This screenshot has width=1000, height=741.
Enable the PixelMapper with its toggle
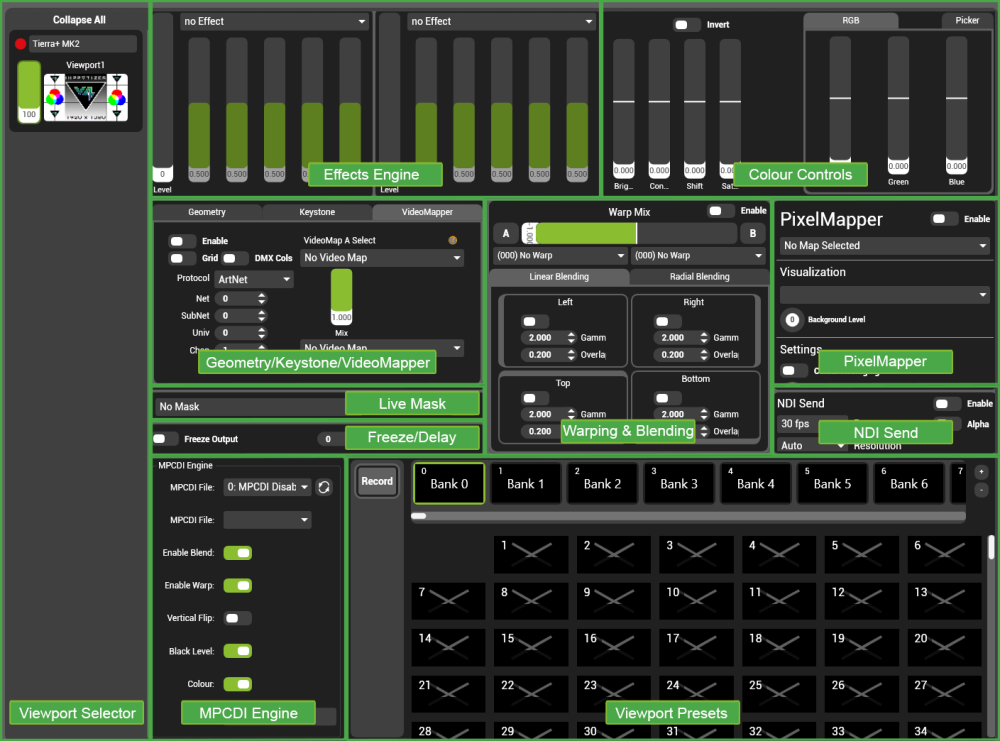(943, 219)
